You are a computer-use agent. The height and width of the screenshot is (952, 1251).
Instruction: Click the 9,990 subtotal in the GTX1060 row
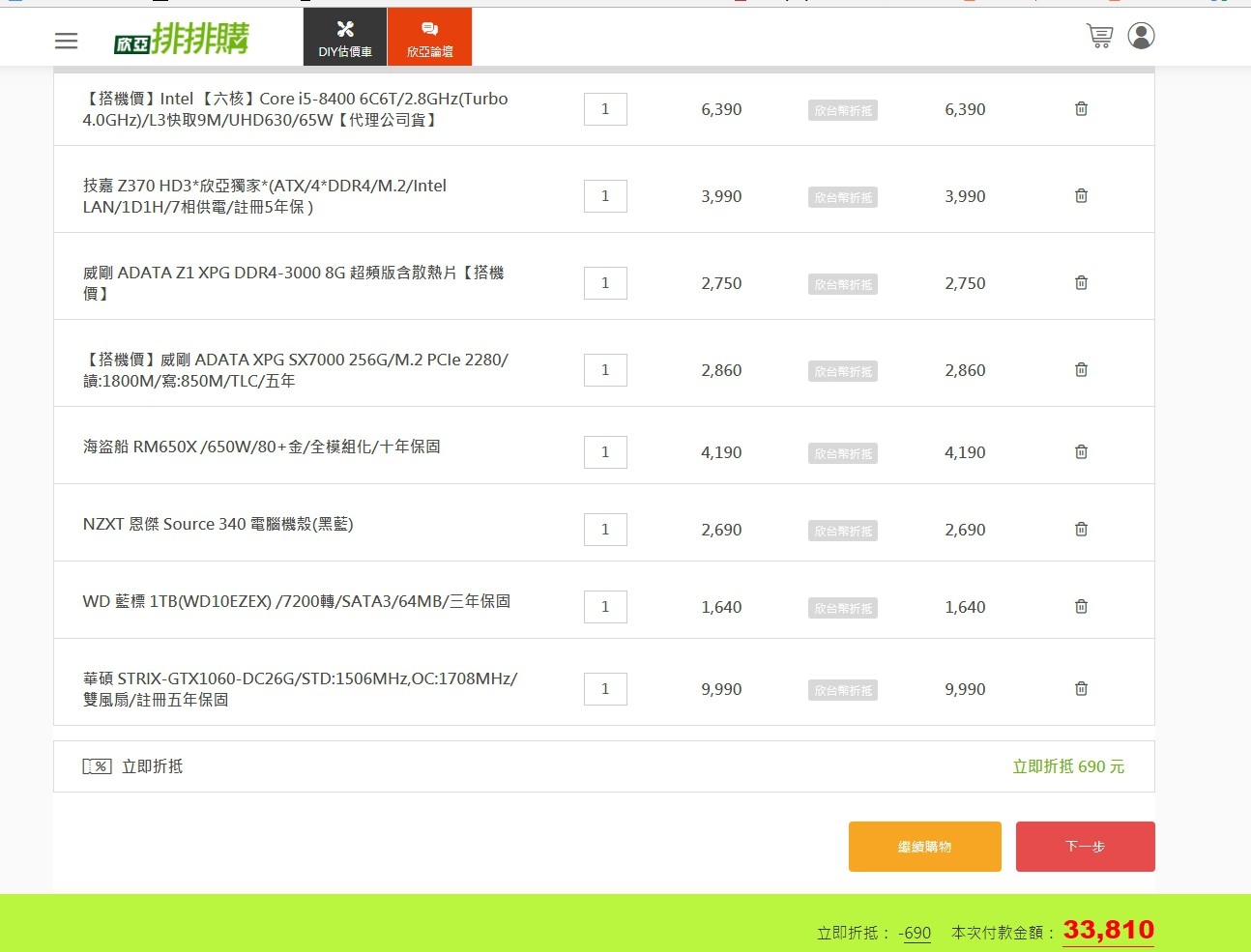click(965, 689)
